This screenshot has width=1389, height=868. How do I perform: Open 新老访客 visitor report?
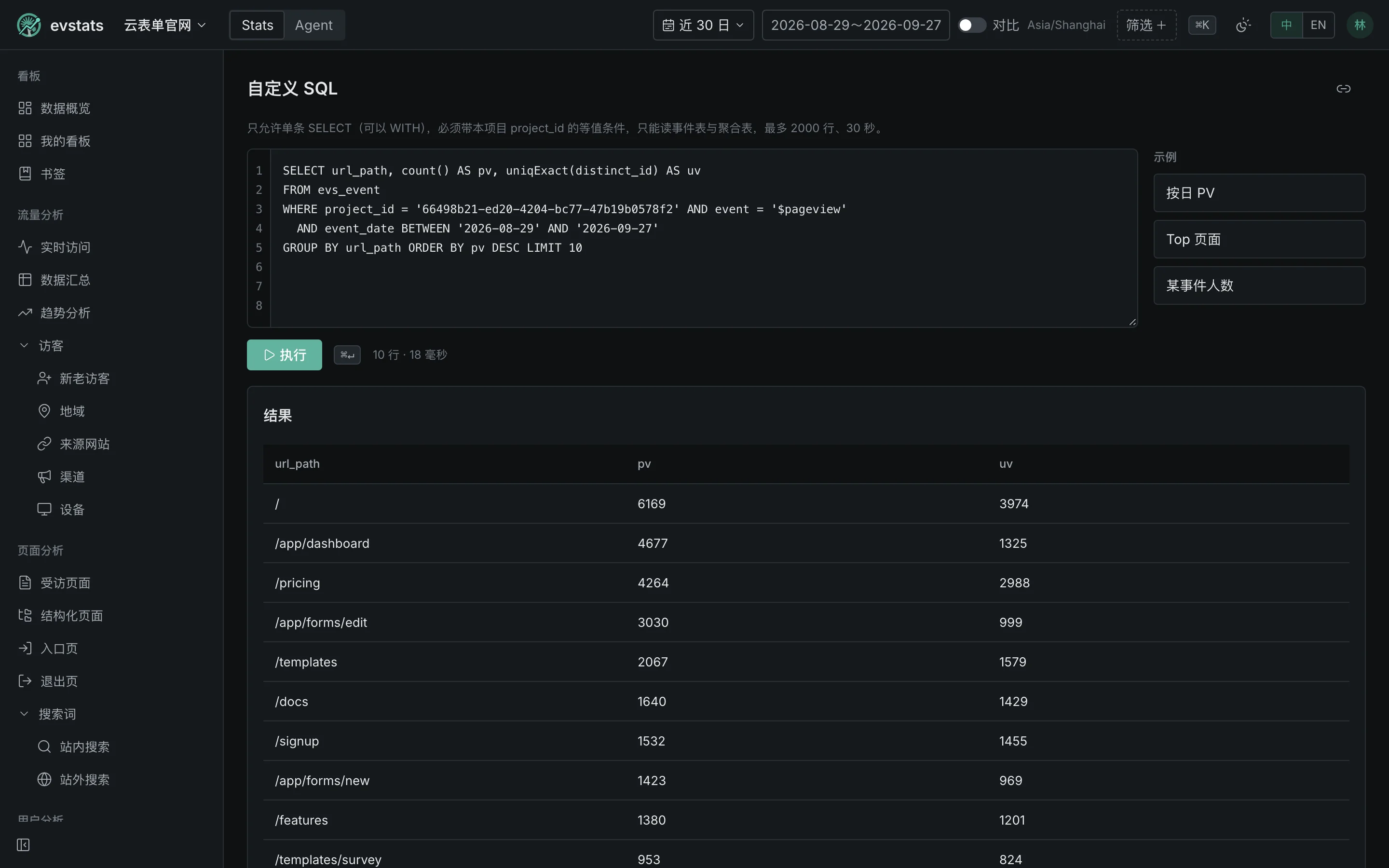pyautogui.click(x=121, y=379)
